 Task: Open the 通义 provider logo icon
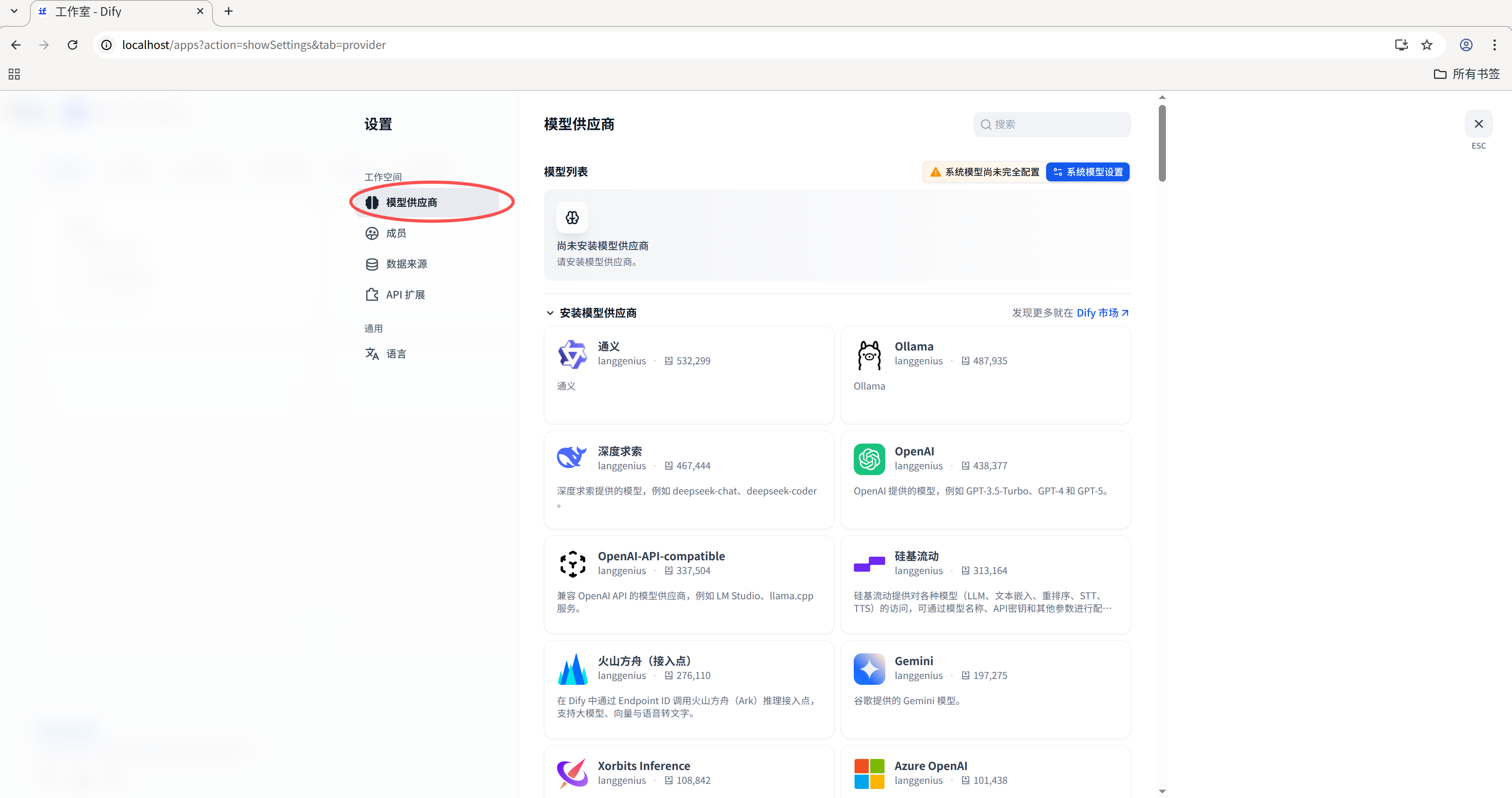(572, 355)
